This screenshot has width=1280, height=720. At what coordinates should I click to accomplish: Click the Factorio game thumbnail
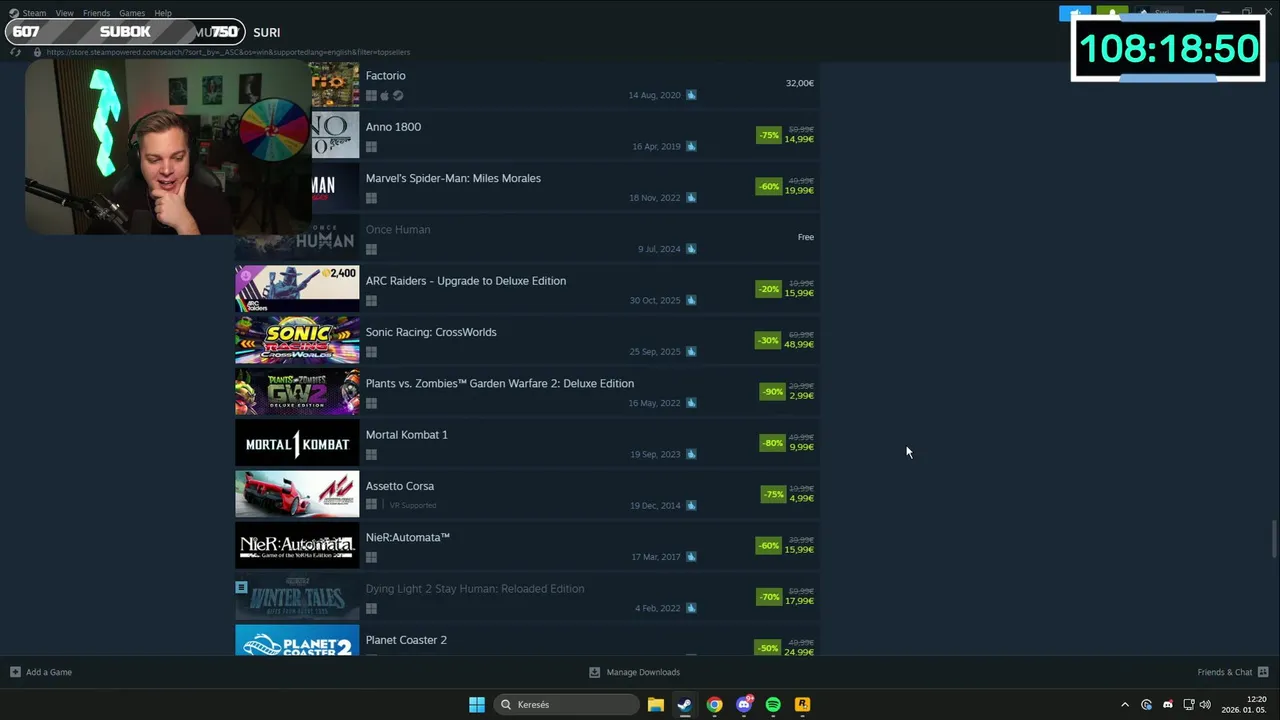[x=334, y=84]
